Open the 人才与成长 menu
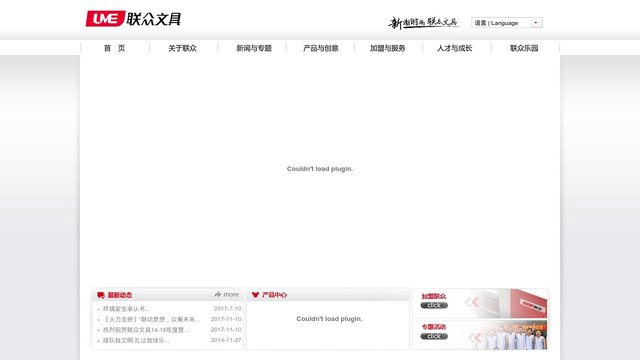The width and height of the screenshot is (640, 360). point(454,48)
